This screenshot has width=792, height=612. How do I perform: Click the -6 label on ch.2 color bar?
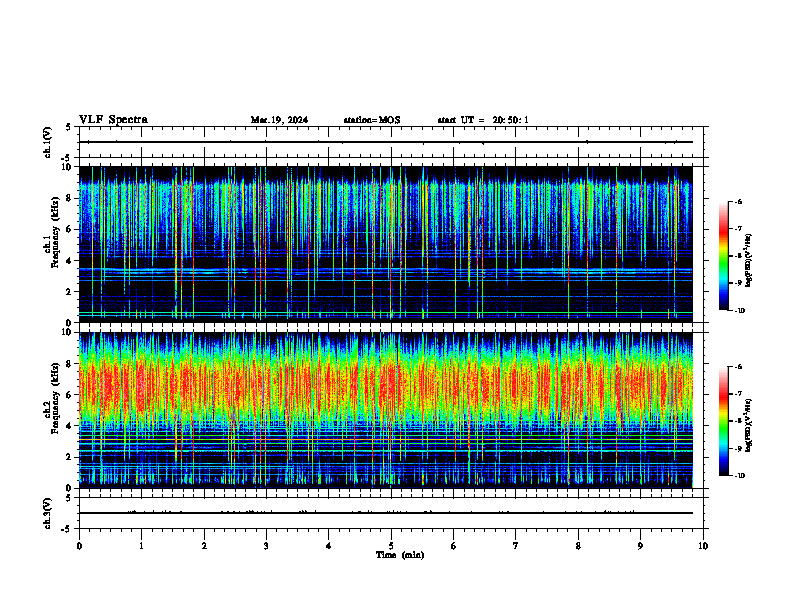point(738,367)
